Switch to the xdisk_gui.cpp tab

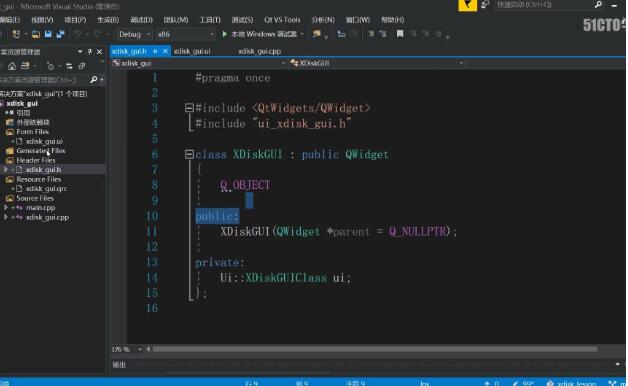coord(260,51)
